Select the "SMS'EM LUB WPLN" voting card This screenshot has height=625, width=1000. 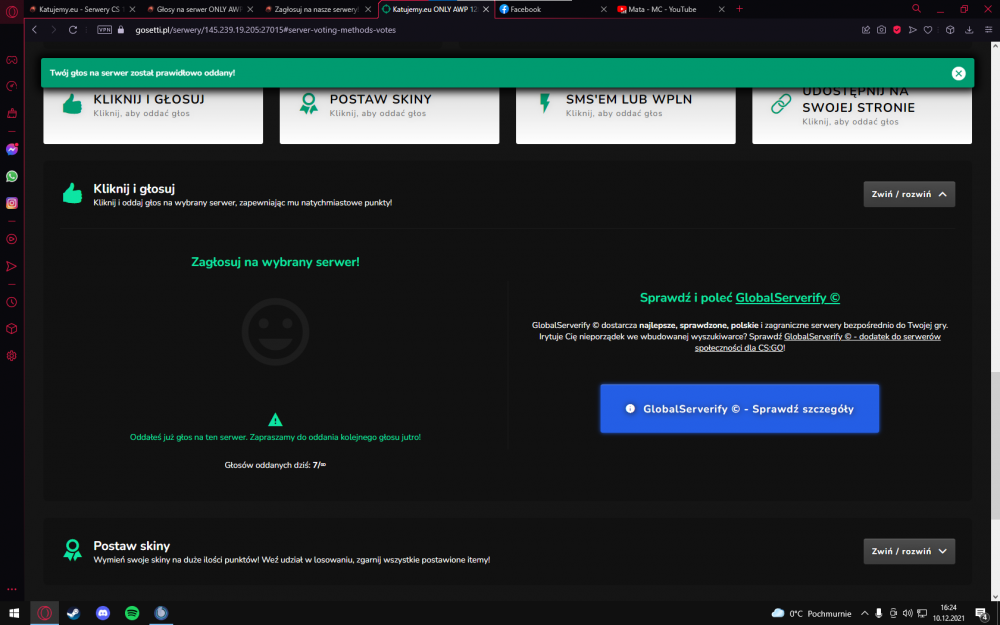[626, 115]
